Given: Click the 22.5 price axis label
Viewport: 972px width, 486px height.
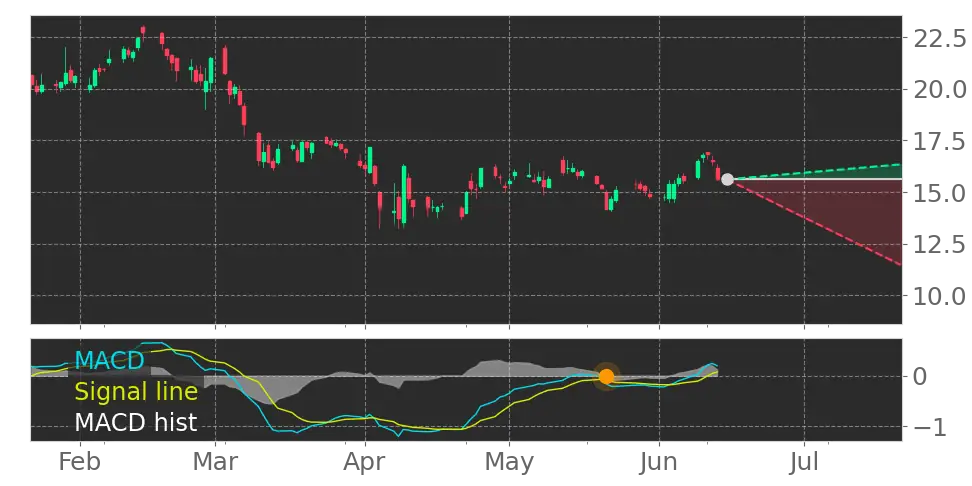Looking at the screenshot, I should point(939,38).
